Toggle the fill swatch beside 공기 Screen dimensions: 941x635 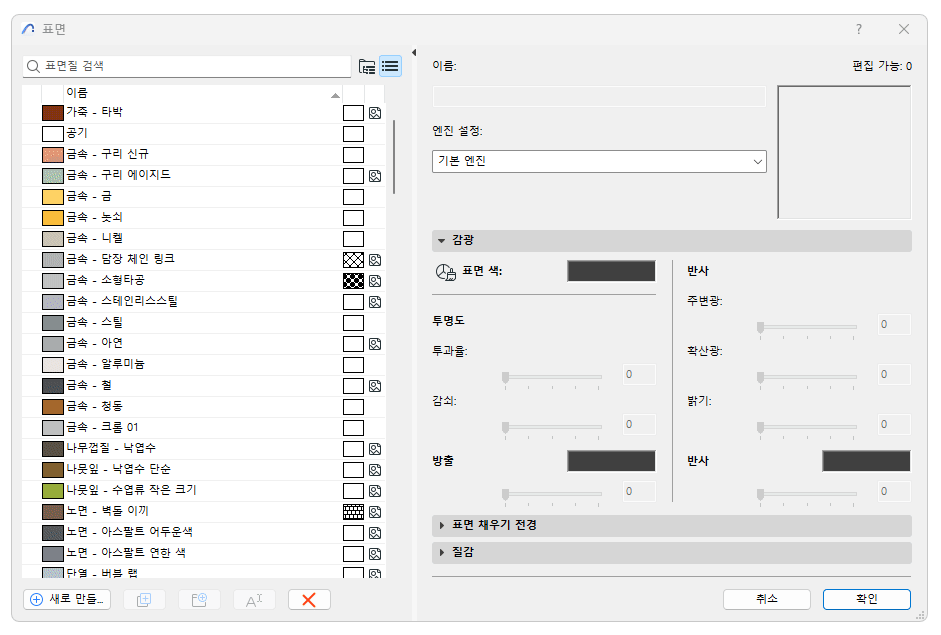(353, 133)
